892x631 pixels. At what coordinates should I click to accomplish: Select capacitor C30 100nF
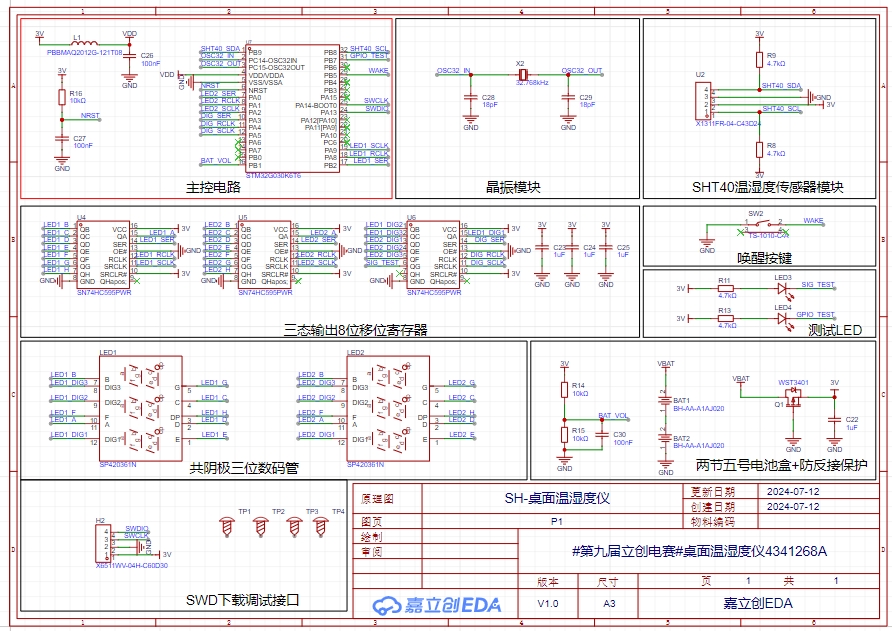point(602,435)
